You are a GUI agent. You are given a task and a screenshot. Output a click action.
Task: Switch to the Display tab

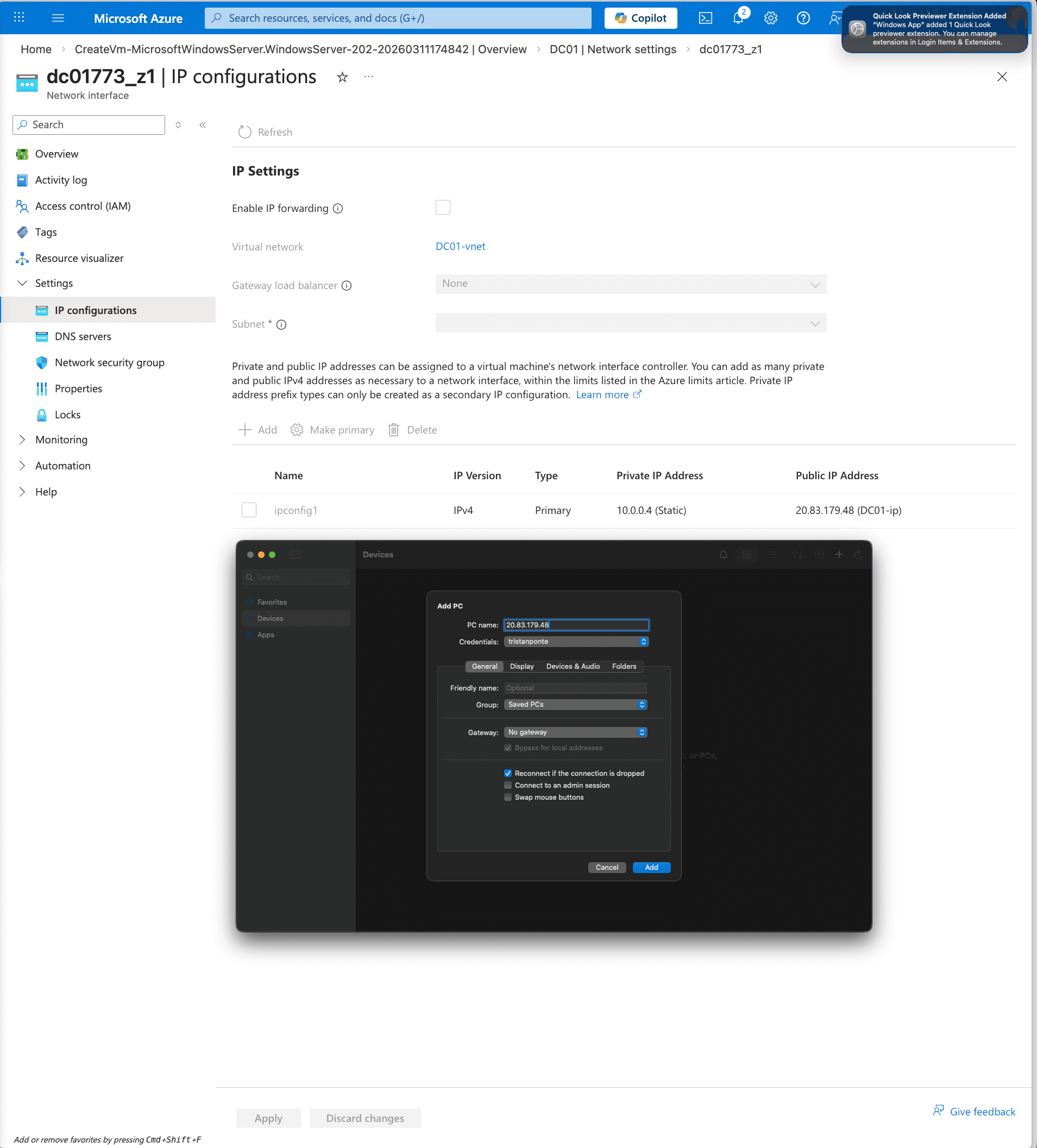click(521, 666)
